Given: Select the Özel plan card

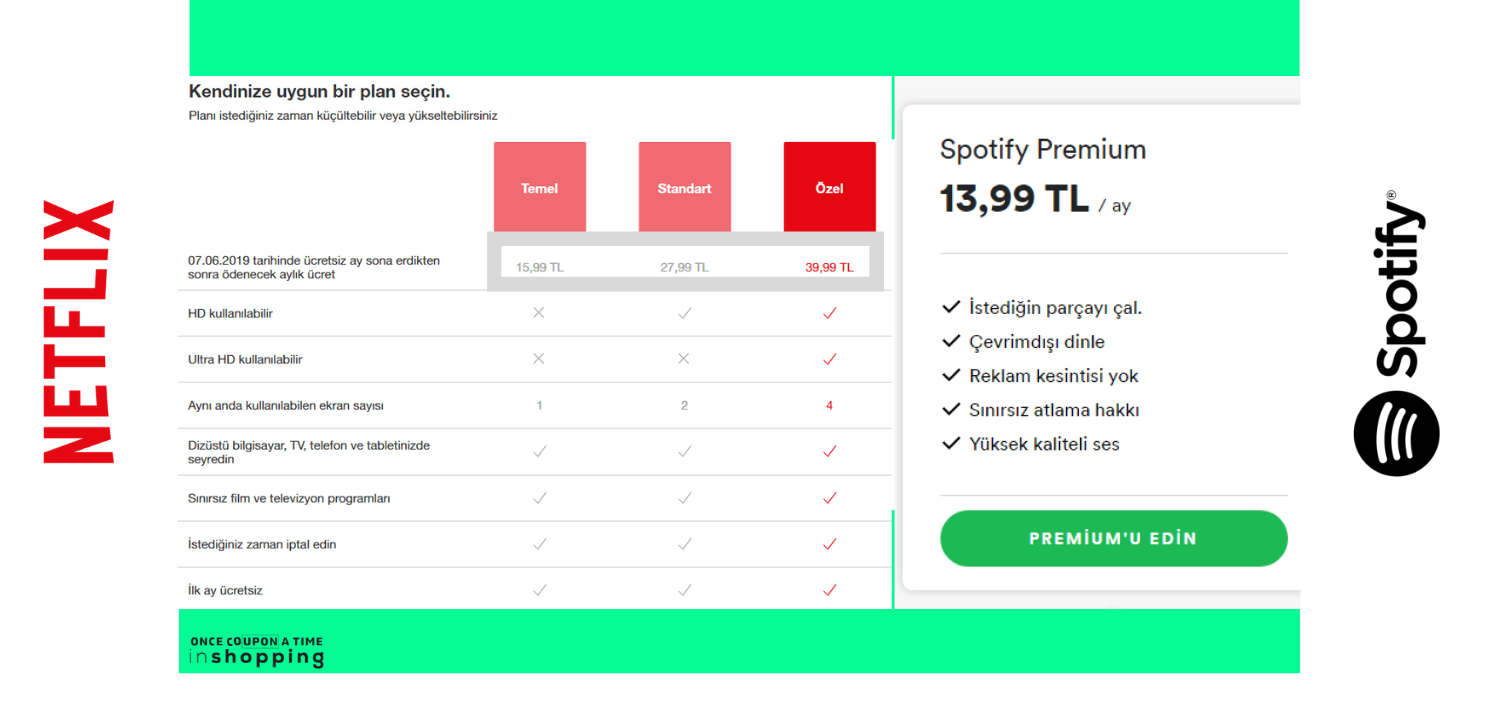Looking at the screenshot, I should (830, 187).
